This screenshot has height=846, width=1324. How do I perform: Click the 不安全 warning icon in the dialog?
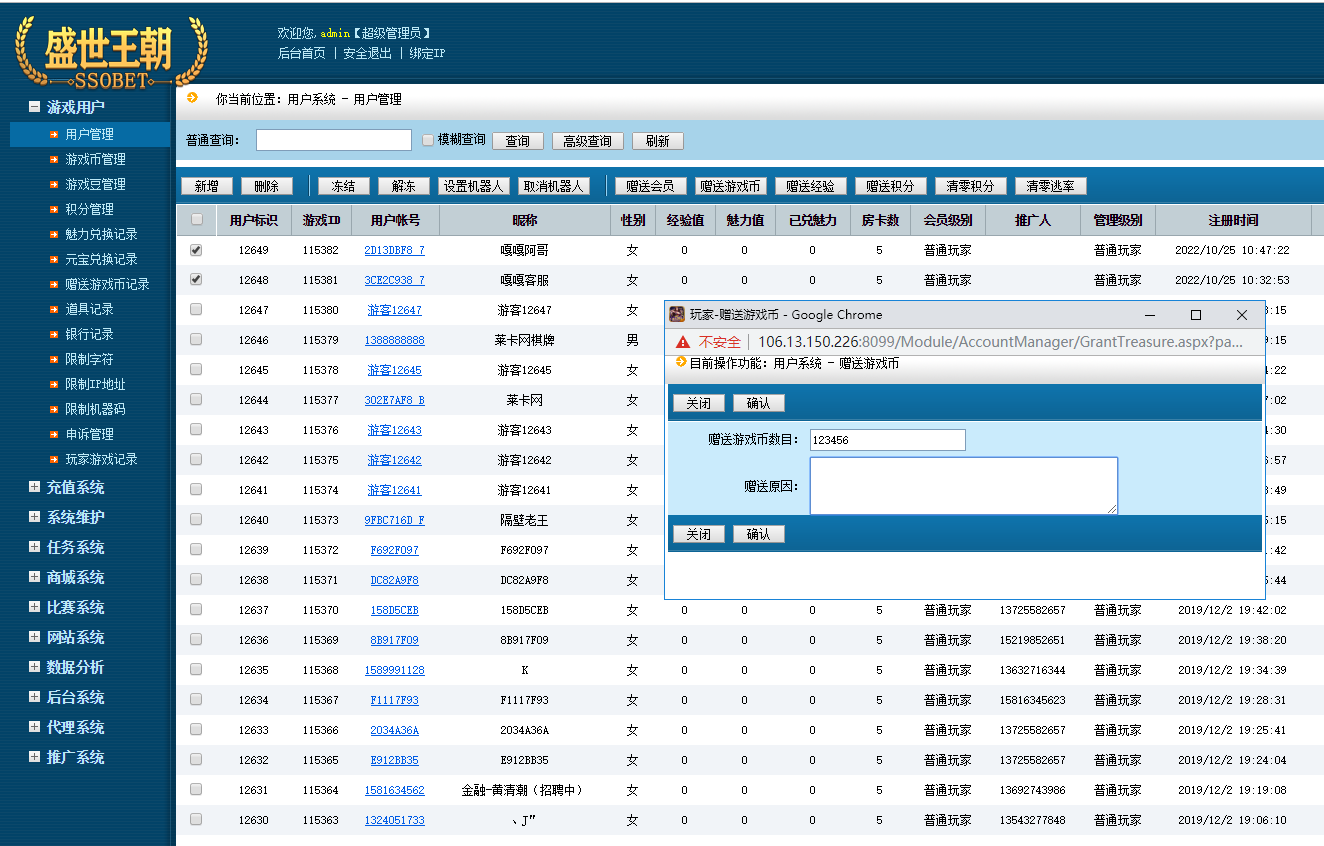click(682, 340)
